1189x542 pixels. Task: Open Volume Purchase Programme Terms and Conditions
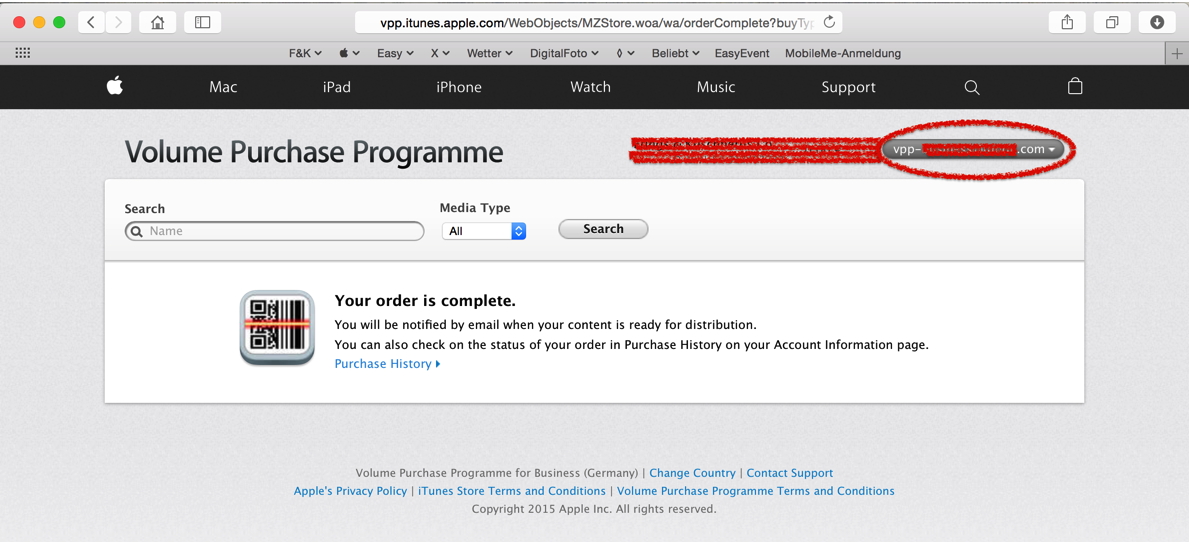click(755, 491)
